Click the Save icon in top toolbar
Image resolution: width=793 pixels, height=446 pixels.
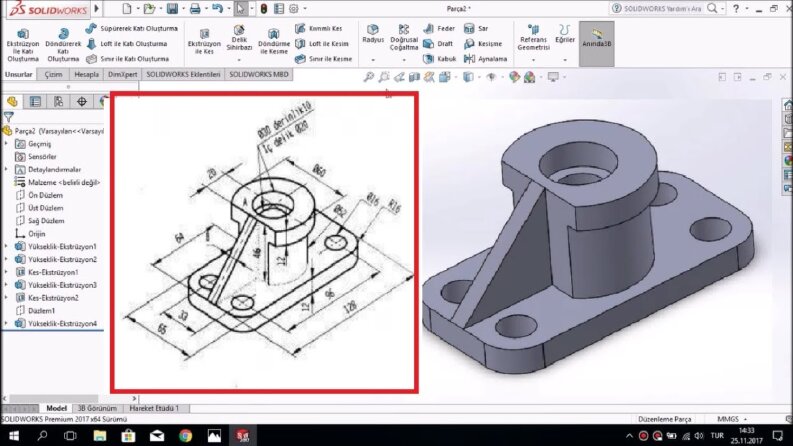172,9
